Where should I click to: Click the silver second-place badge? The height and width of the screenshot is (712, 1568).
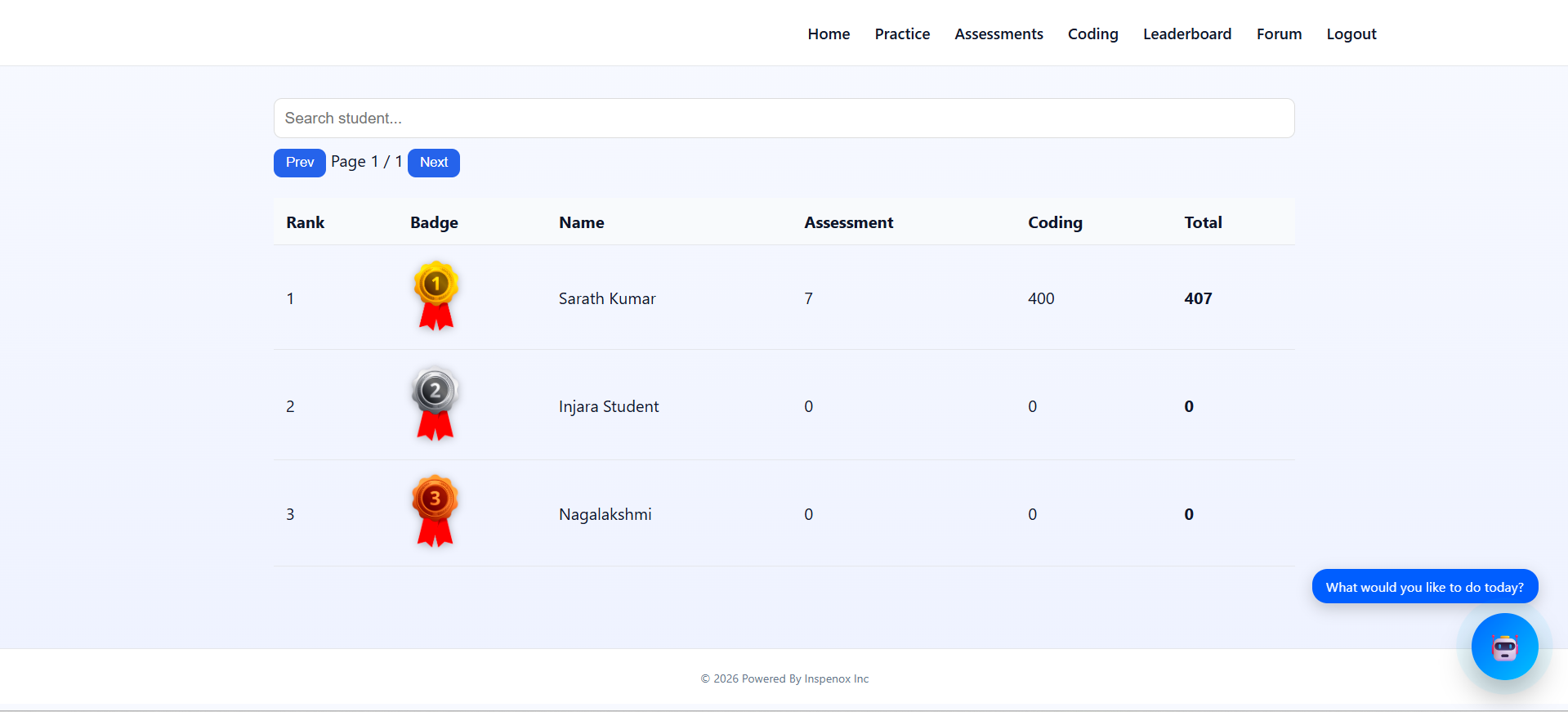435,404
